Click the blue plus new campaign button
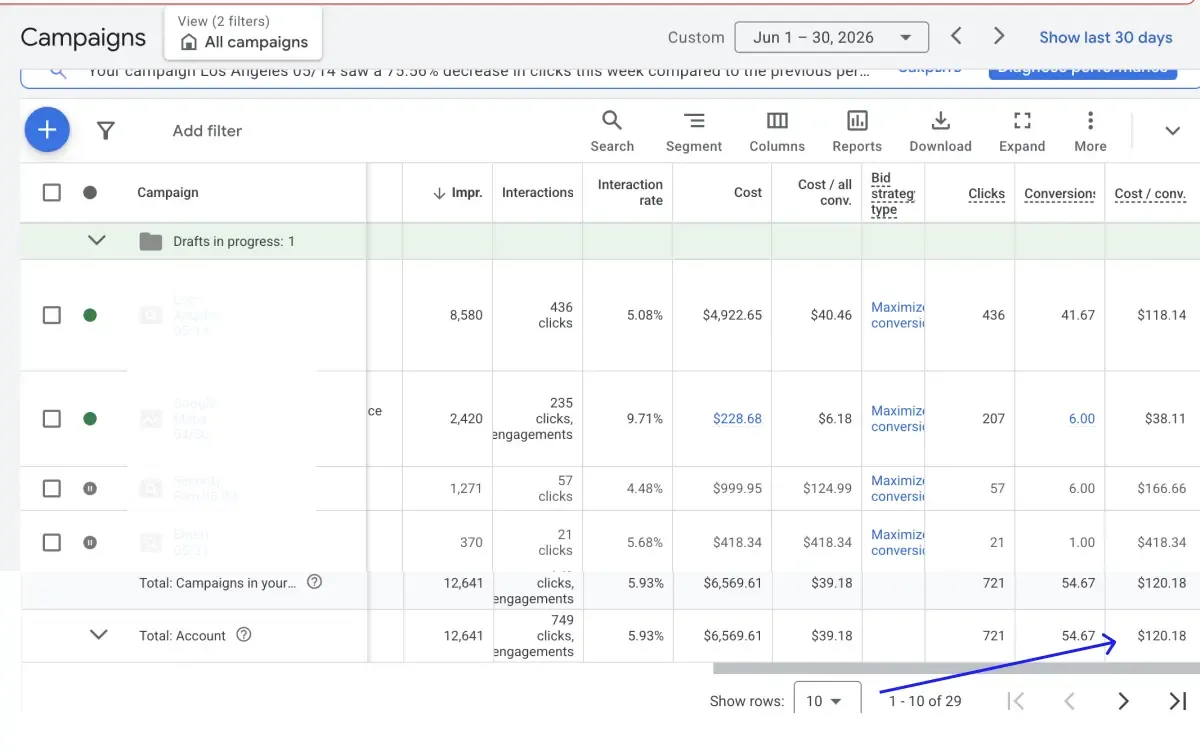Screen dimensions: 1200x750 (x=47, y=130)
